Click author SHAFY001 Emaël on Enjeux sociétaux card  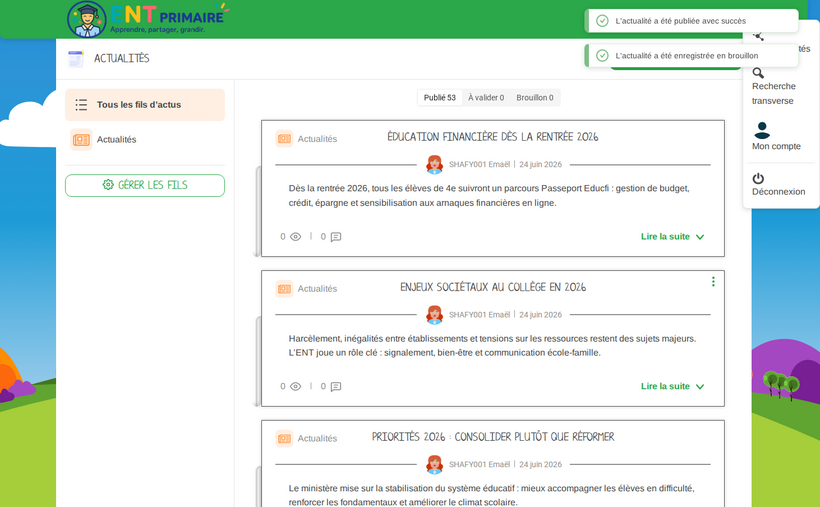pyautogui.click(x=479, y=314)
